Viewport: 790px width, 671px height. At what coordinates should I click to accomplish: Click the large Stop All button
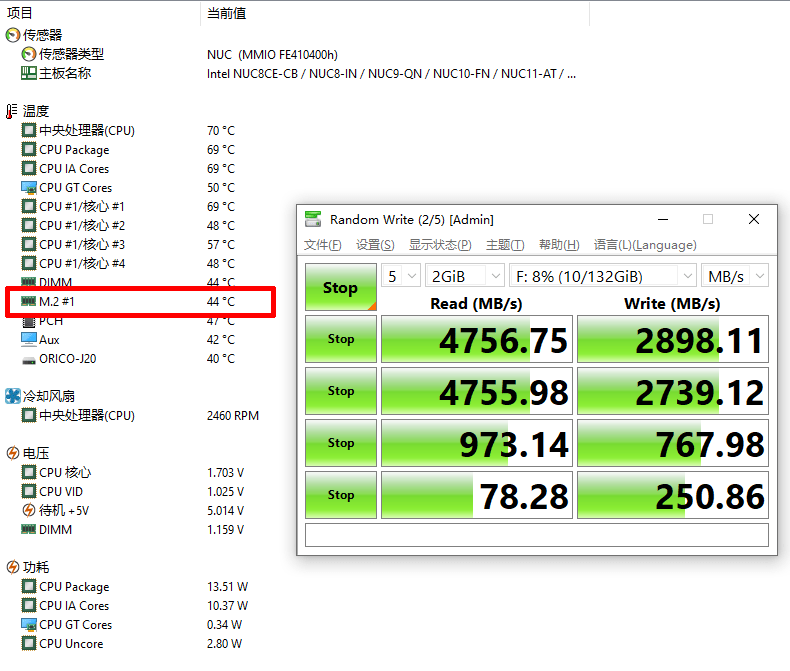point(341,287)
